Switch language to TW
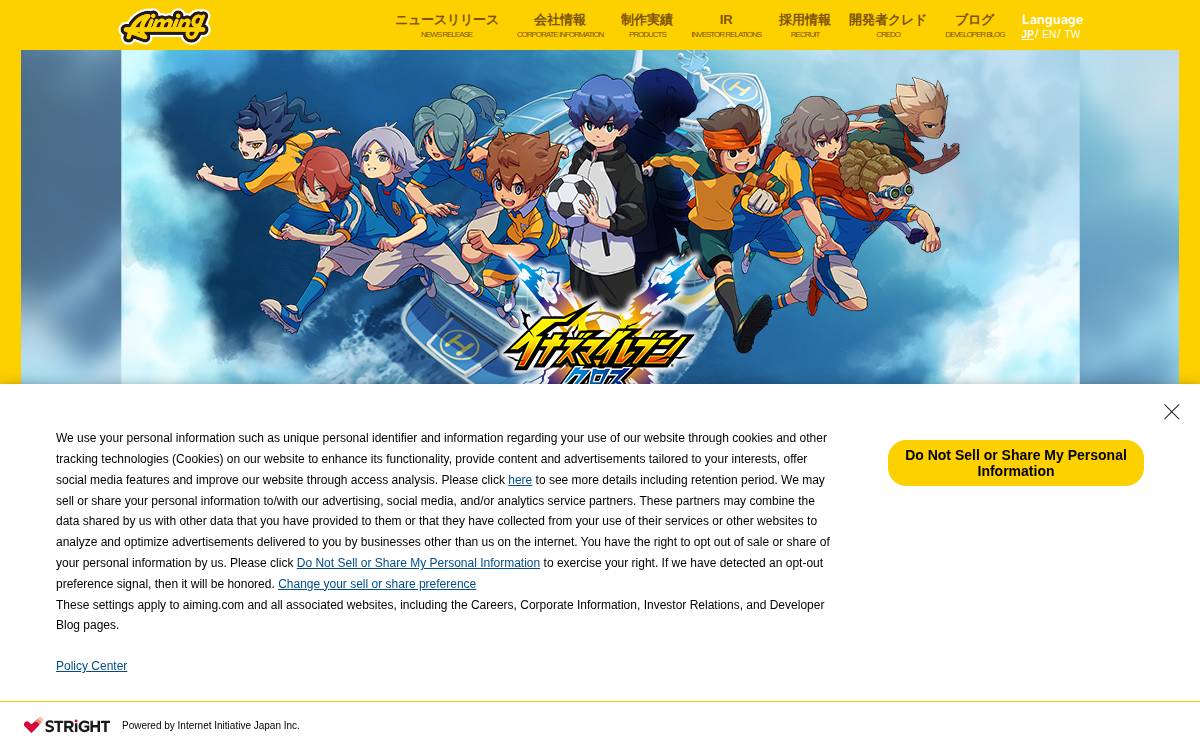The height and width of the screenshot is (750, 1200). (1072, 34)
